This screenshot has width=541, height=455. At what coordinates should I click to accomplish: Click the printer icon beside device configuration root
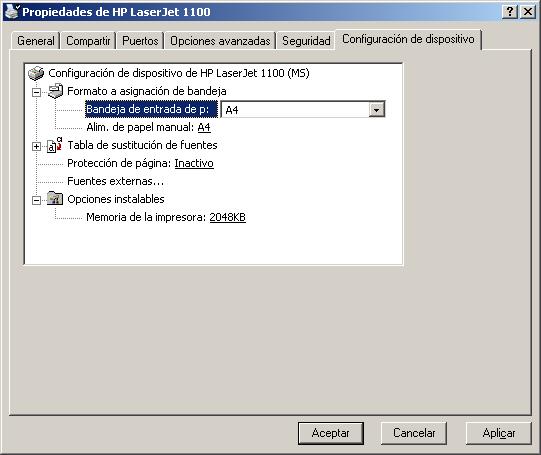pos(36,73)
